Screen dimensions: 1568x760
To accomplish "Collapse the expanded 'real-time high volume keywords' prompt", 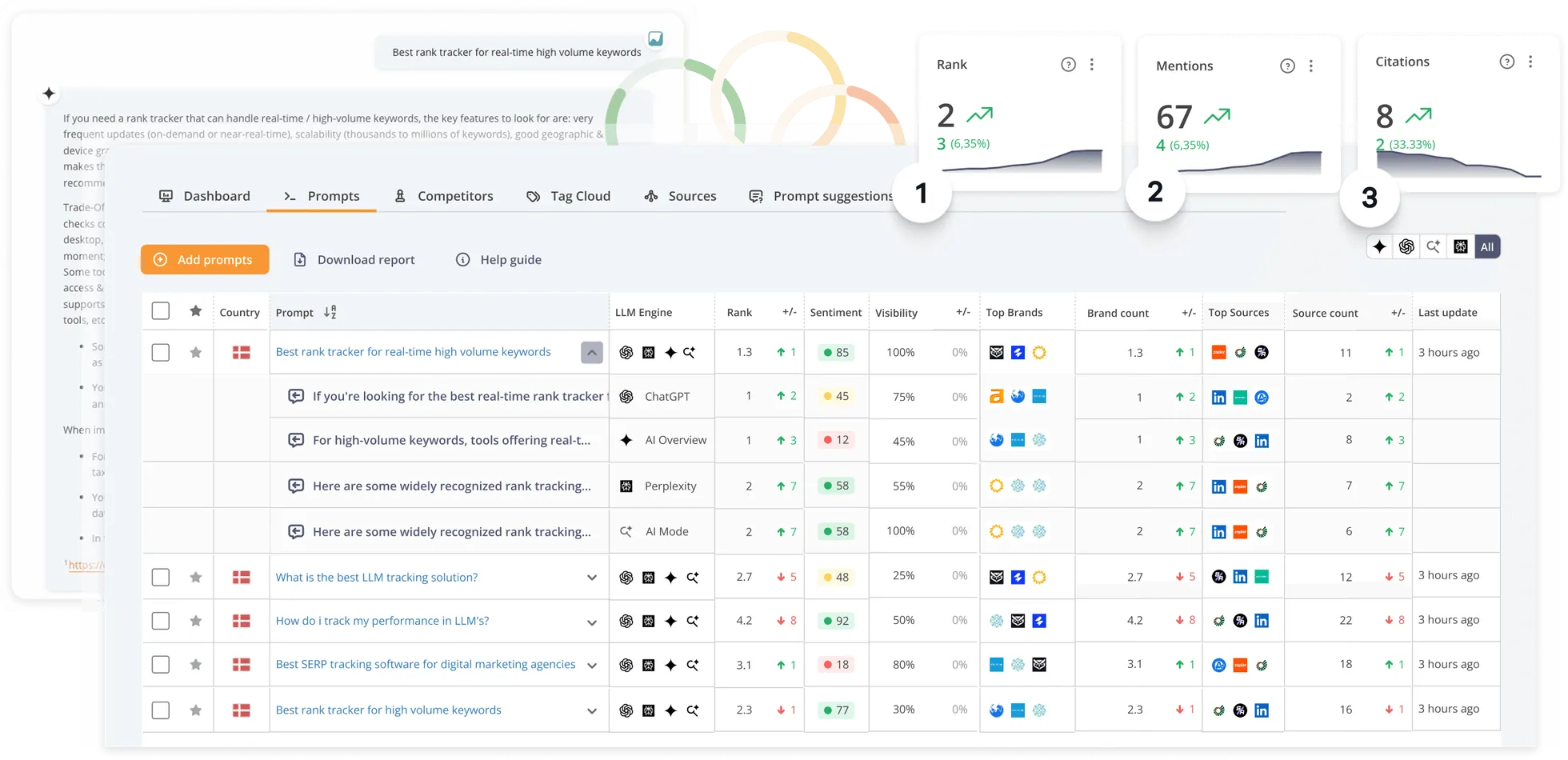I will coord(591,352).
